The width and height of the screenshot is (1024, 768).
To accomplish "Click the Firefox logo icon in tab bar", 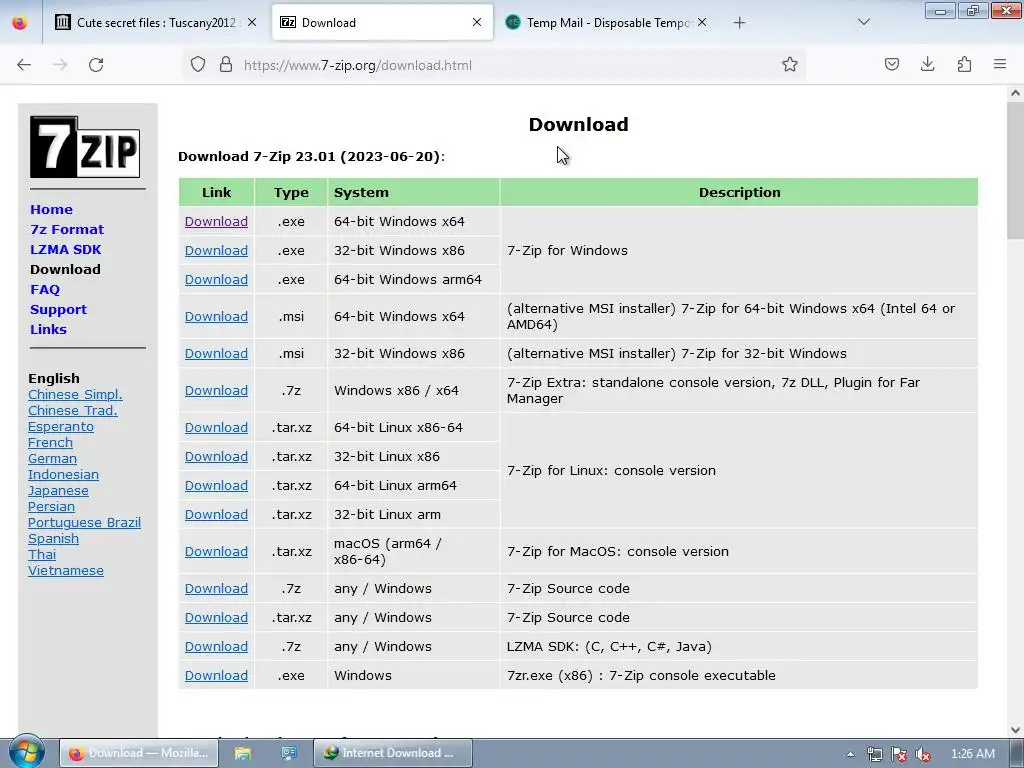I will 20,22.
